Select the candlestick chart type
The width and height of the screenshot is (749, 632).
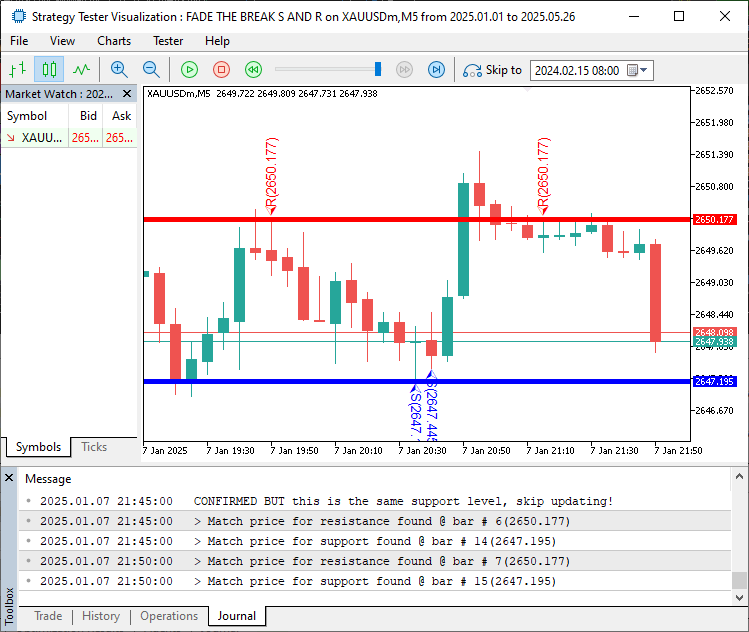[x=49, y=70]
